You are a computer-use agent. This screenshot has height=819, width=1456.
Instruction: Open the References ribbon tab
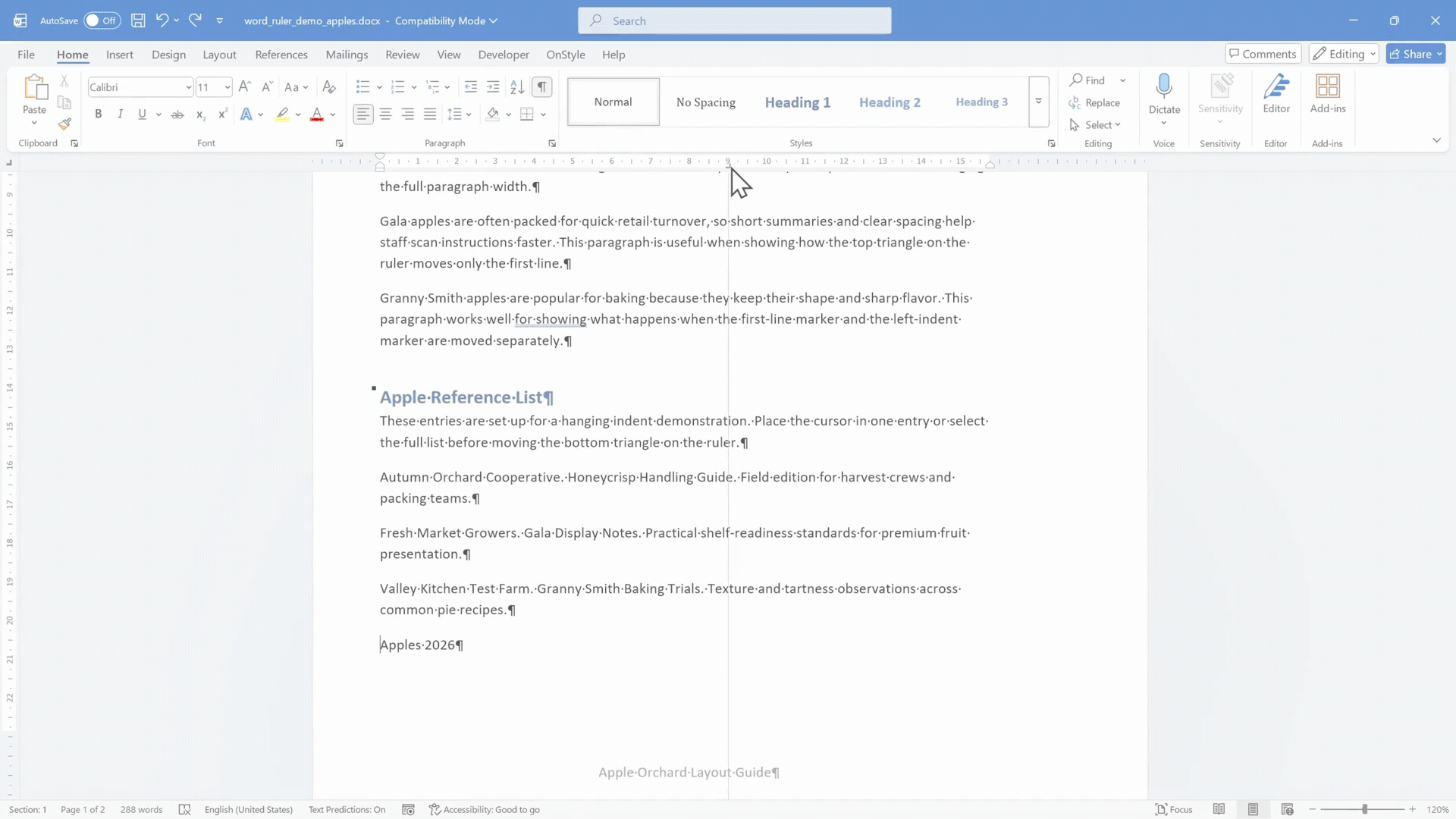pos(281,55)
